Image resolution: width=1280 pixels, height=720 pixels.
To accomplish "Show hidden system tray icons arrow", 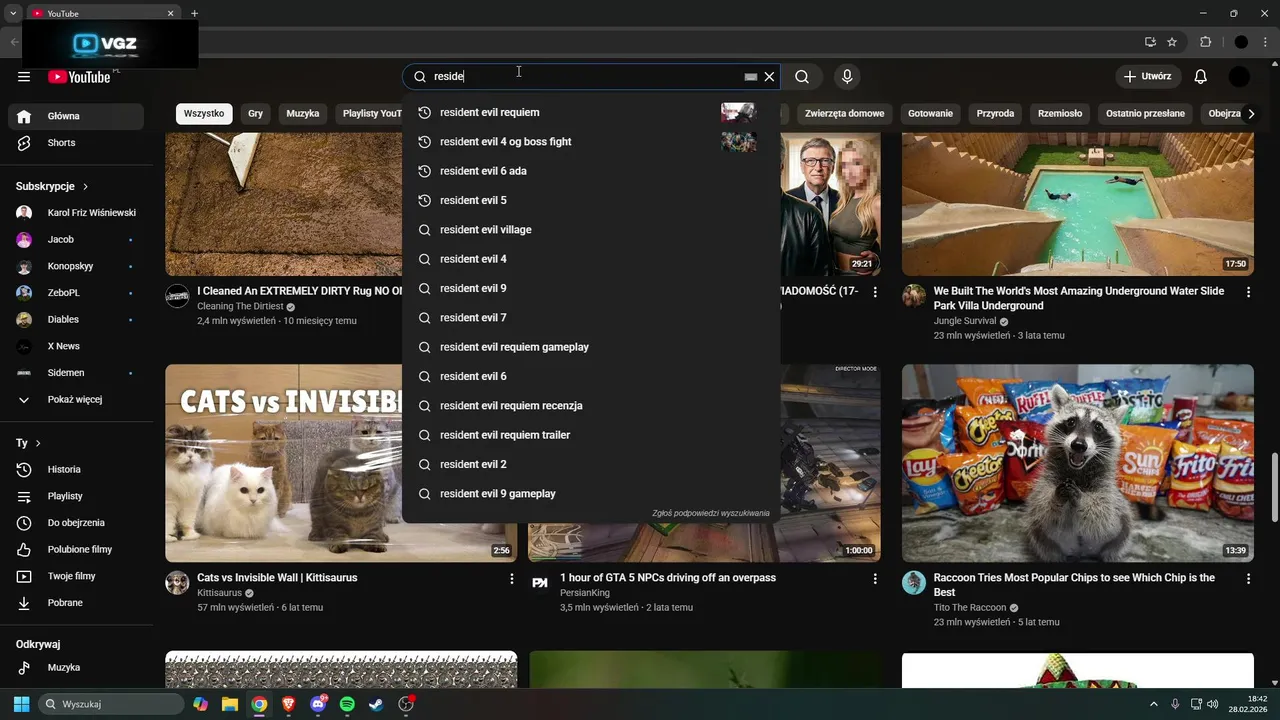I will (1153, 704).
